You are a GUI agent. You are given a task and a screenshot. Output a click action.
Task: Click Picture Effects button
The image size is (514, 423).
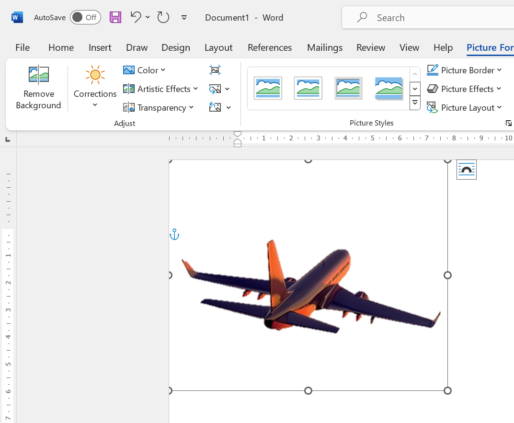[464, 89]
